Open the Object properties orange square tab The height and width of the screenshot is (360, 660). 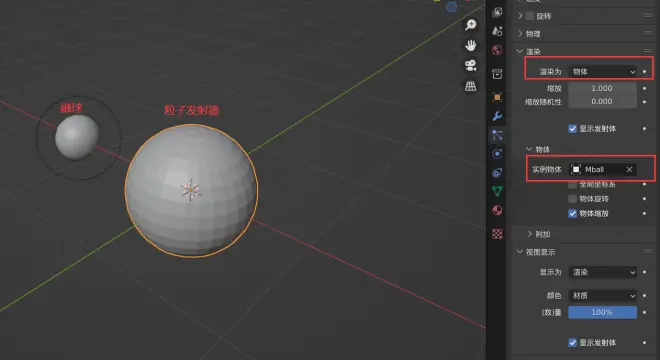(x=497, y=97)
